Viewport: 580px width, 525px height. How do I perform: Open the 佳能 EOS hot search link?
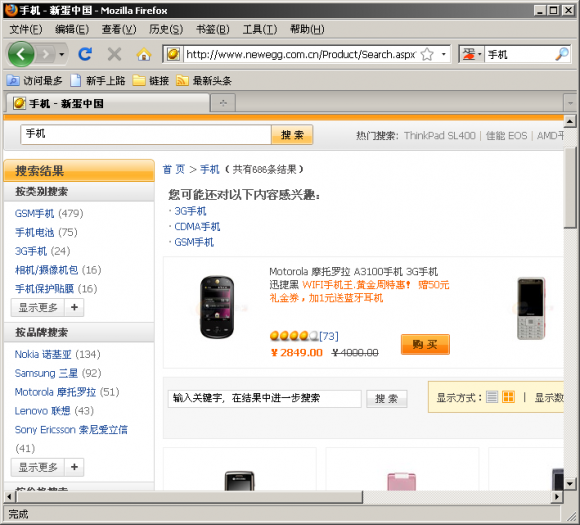point(506,136)
